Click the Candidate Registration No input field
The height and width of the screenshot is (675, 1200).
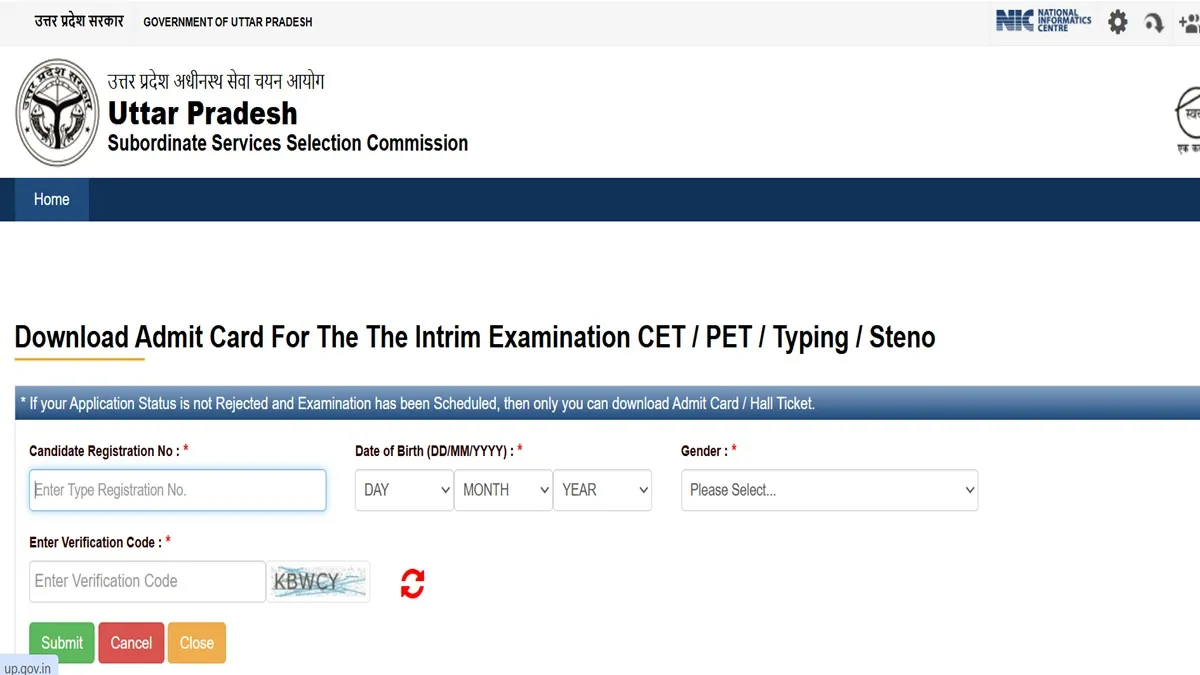coord(177,490)
